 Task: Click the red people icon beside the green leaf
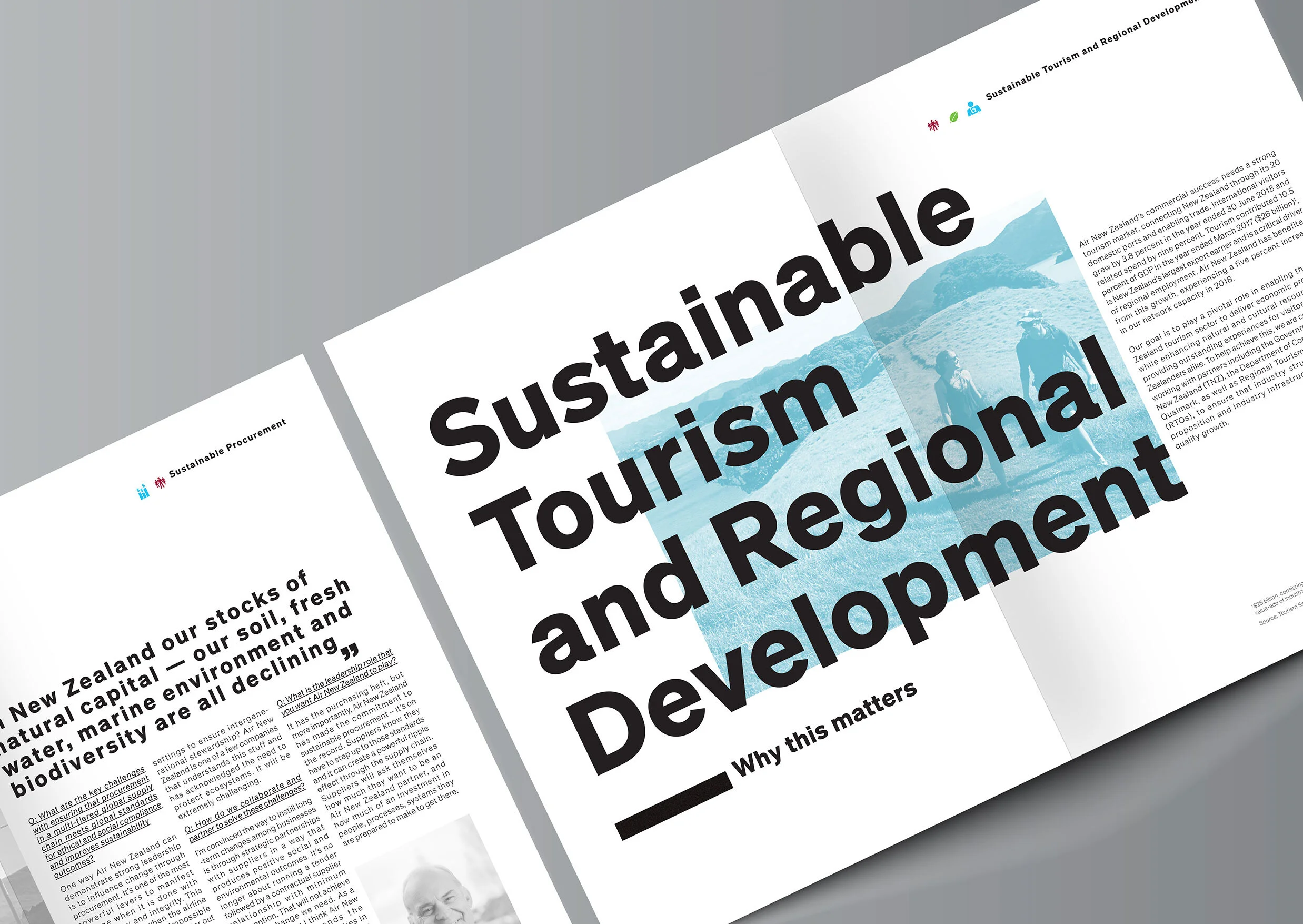click(x=933, y=125)
